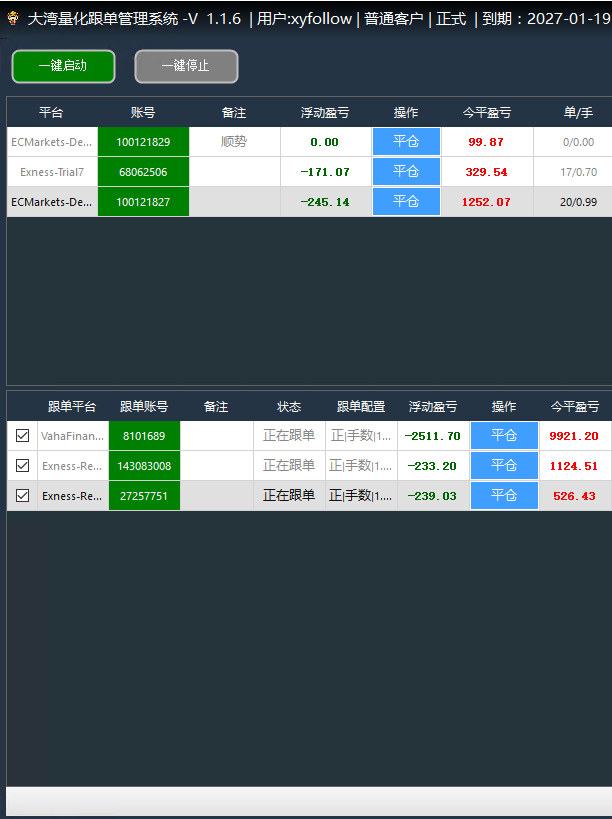Click the 跟单平台 column header
Image resolution: width=612 pixels, height=819 pixels.
(72, 406)
